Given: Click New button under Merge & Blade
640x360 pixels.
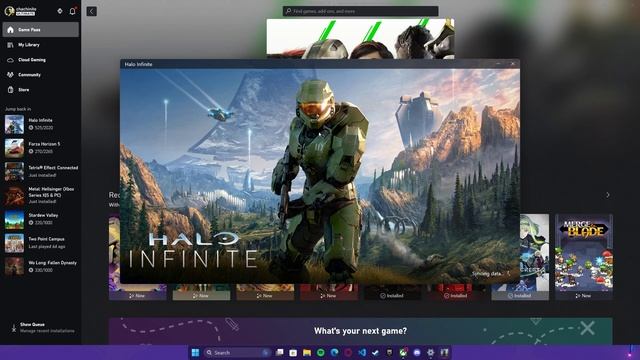Looking at the screenshot, I should 584,296.
